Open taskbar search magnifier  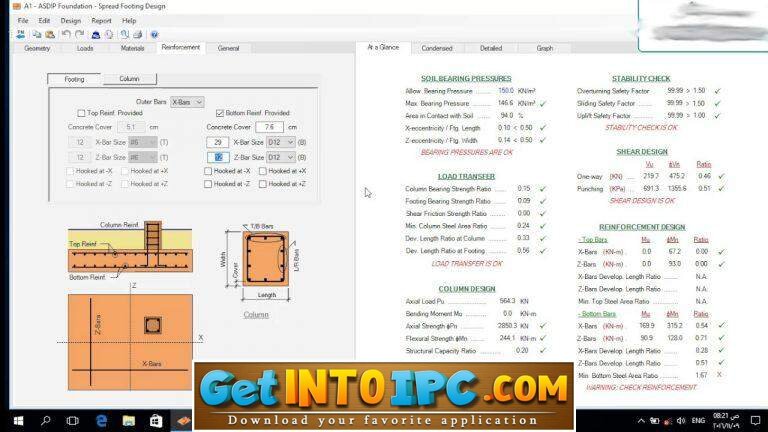46,421
